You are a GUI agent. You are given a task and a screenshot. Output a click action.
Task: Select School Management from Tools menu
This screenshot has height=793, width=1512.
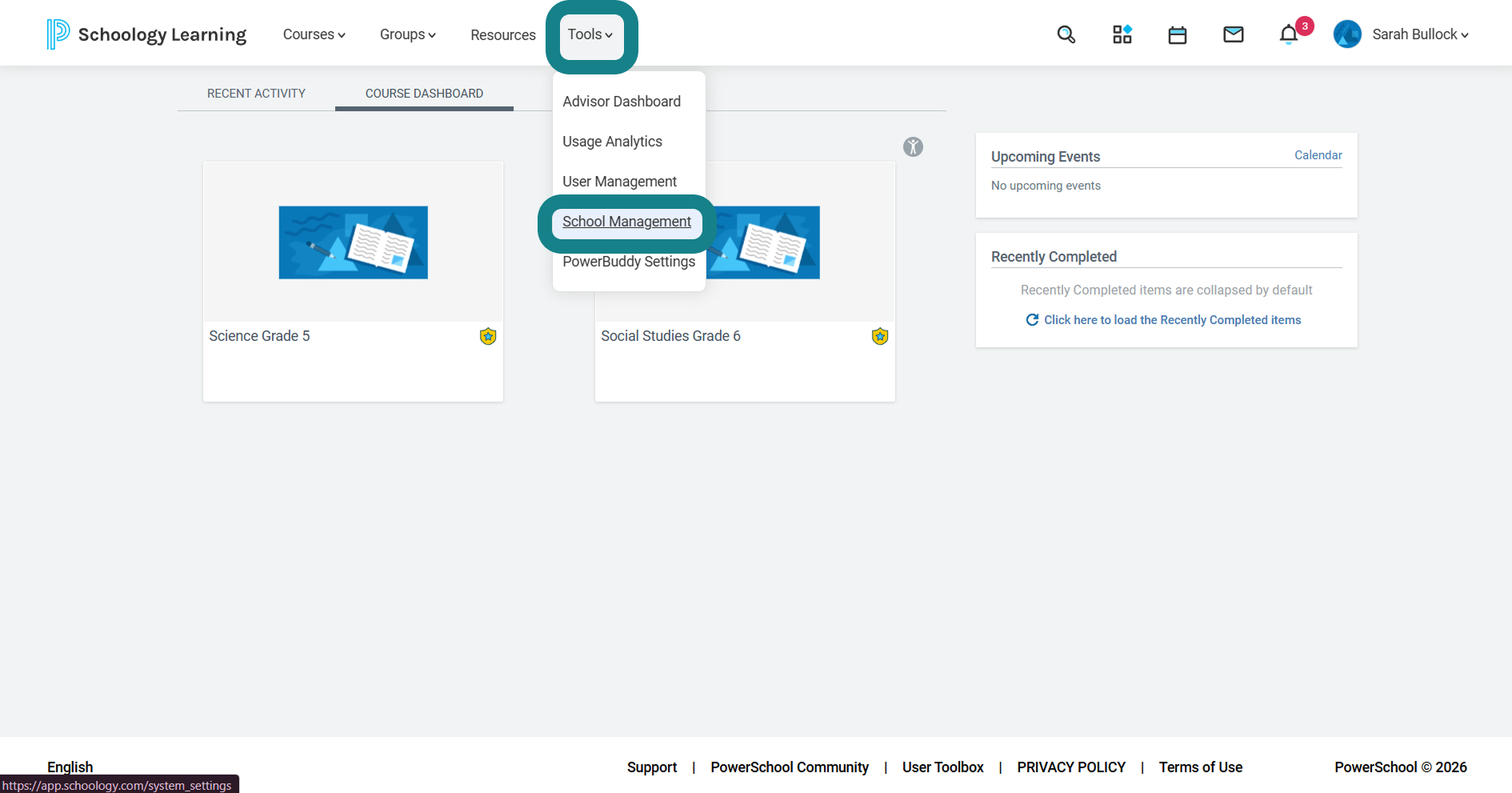tap(626, 222)
